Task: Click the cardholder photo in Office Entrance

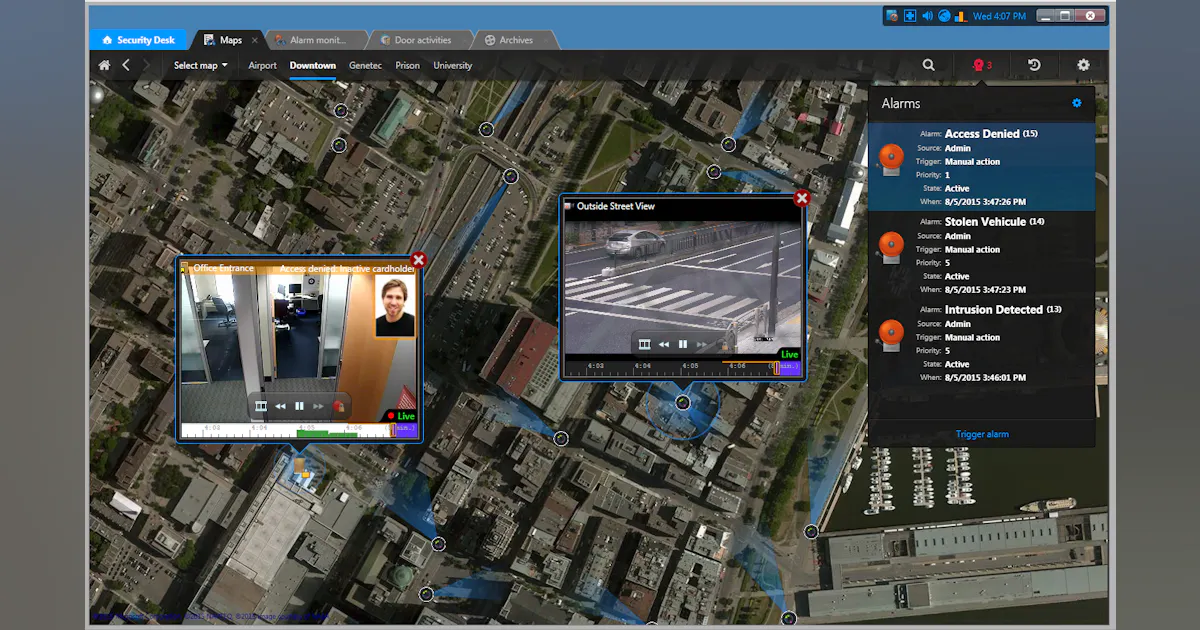Action: [x=395, y=307]
